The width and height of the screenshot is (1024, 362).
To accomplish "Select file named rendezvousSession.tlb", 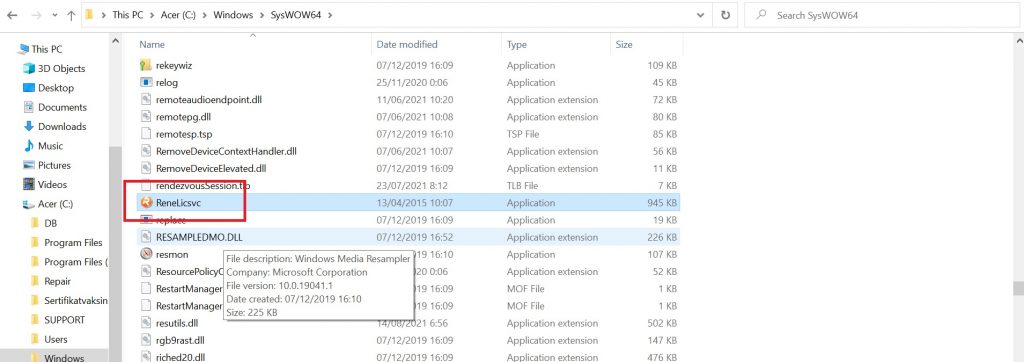I will tap(203, 186).
